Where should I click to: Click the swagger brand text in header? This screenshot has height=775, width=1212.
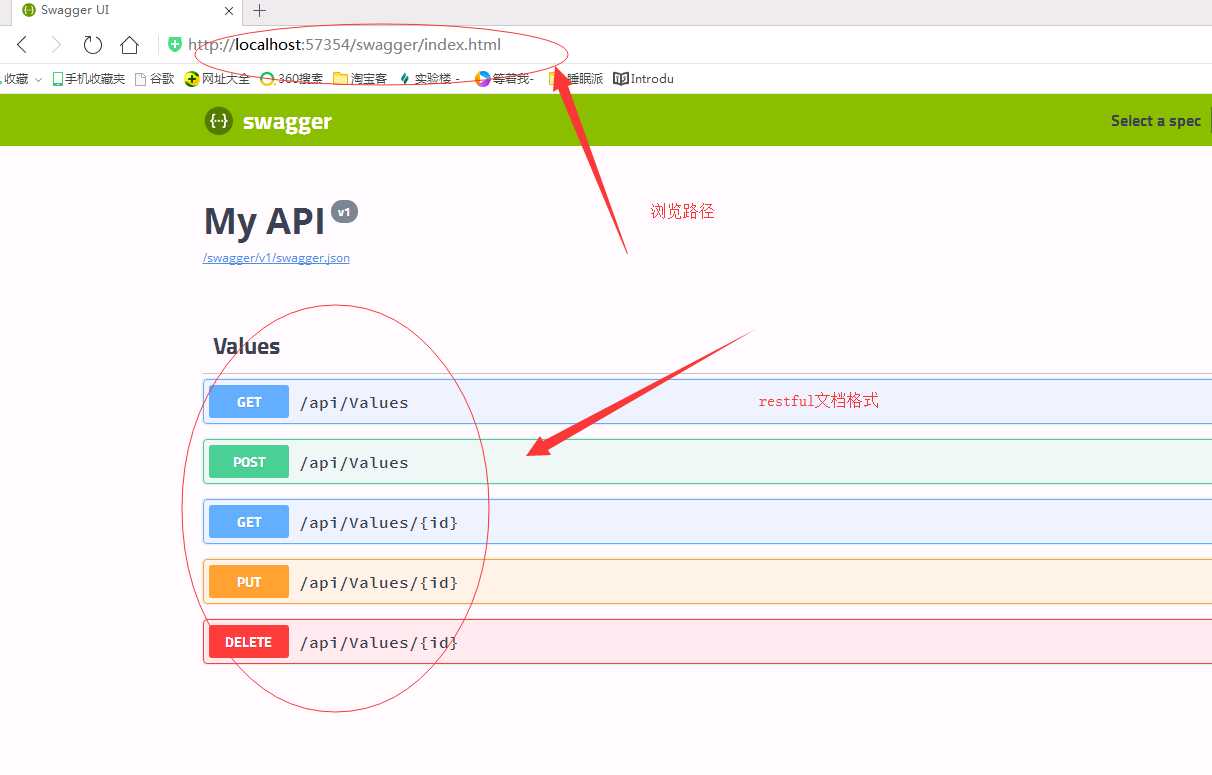tap(287, 121)
